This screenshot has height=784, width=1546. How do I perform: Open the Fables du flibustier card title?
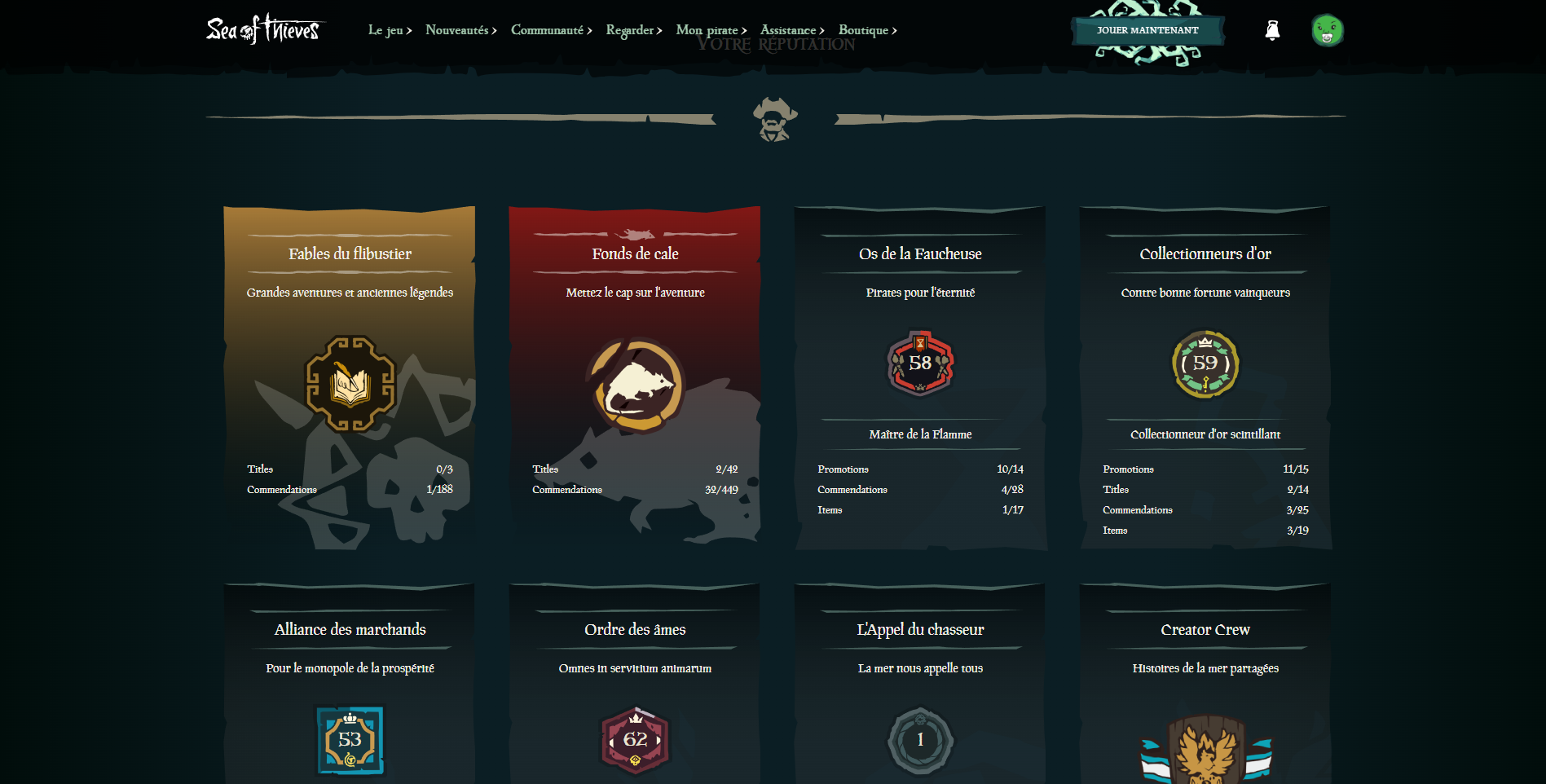350,253
